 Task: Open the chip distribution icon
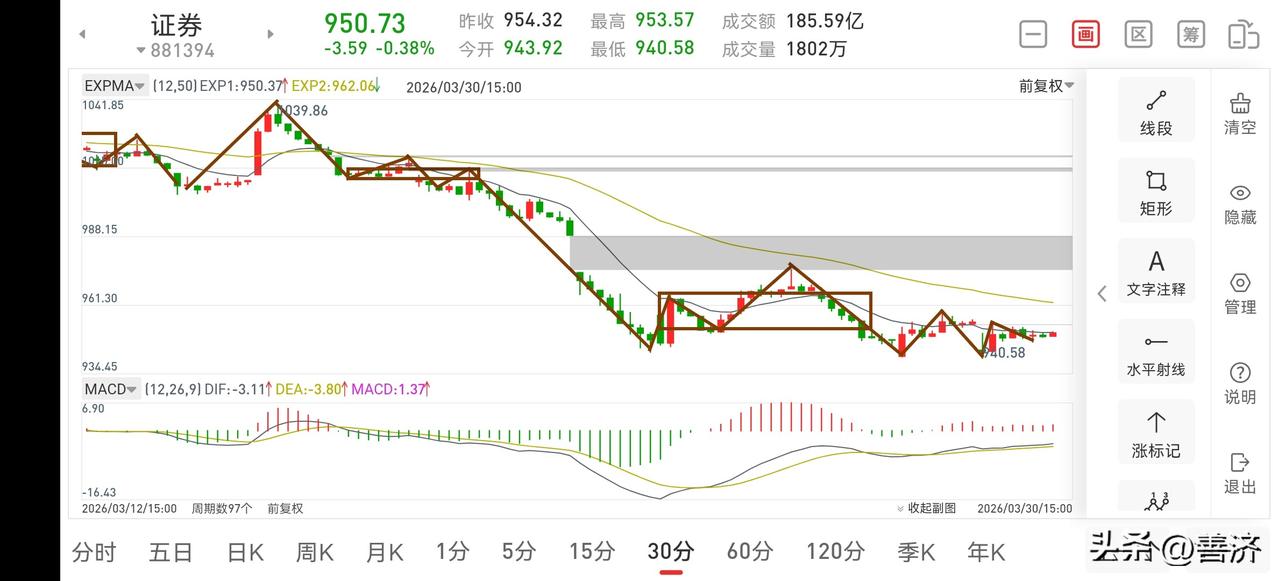point(1190,34)
